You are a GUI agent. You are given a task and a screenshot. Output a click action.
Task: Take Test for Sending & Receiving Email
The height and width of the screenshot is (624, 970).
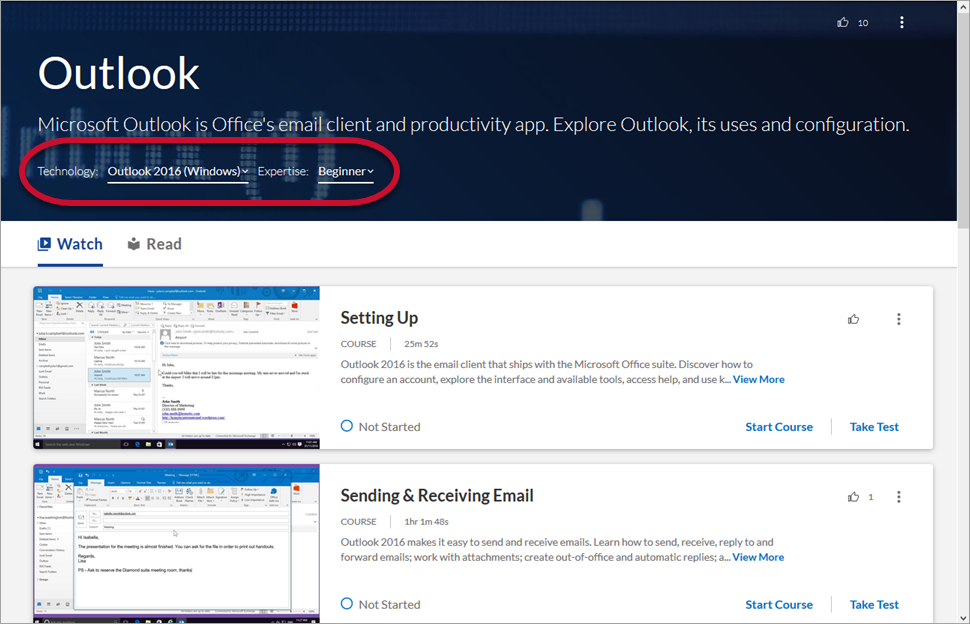click(x=874, y=604)
